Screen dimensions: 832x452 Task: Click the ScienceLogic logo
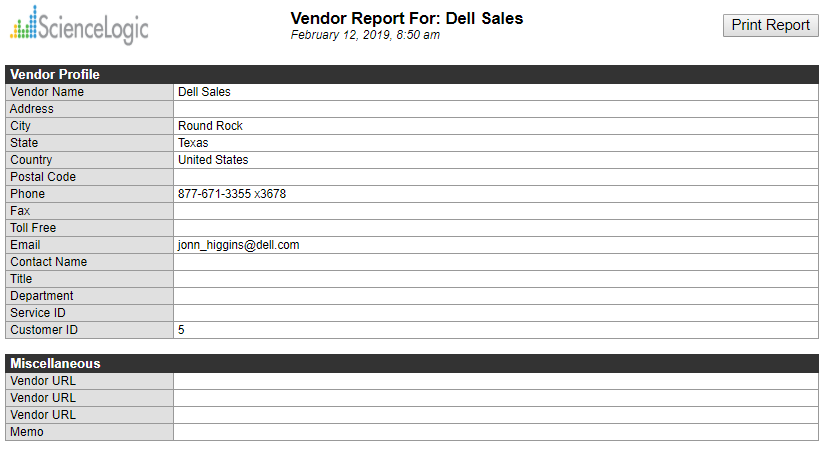pos(79,25)
